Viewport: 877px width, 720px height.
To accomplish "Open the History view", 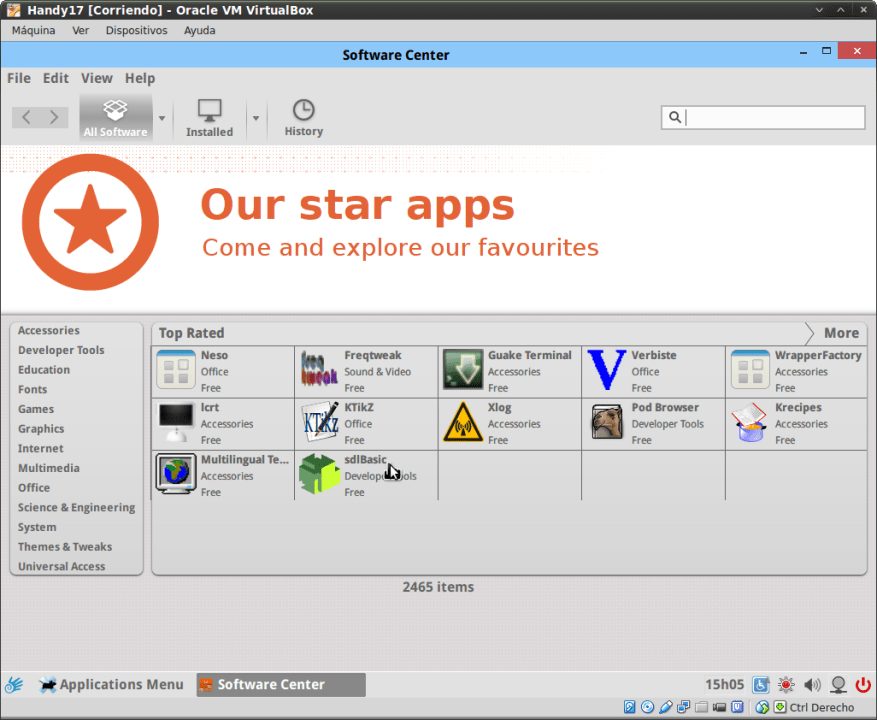I will coord(303,117).
